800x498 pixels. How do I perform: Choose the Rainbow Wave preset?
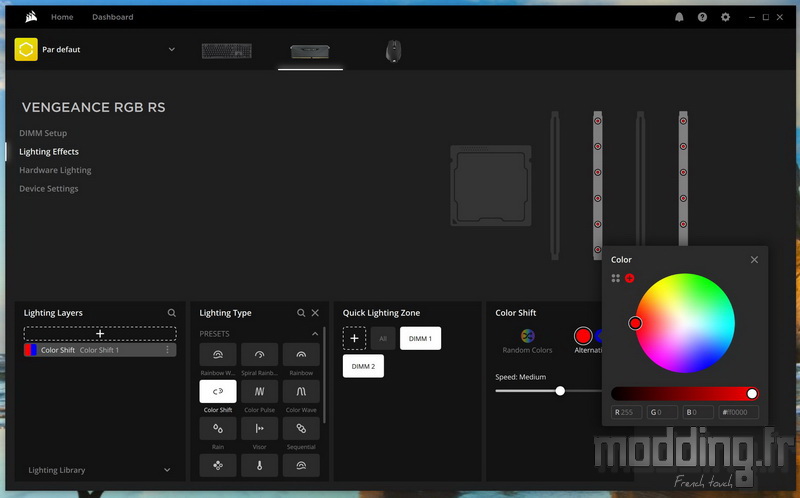(218, 354)
